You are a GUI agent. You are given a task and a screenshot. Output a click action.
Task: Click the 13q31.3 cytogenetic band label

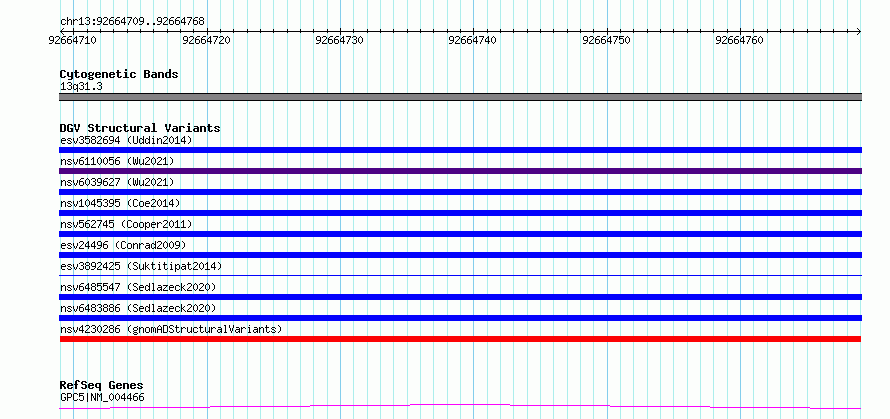(81, 87)
